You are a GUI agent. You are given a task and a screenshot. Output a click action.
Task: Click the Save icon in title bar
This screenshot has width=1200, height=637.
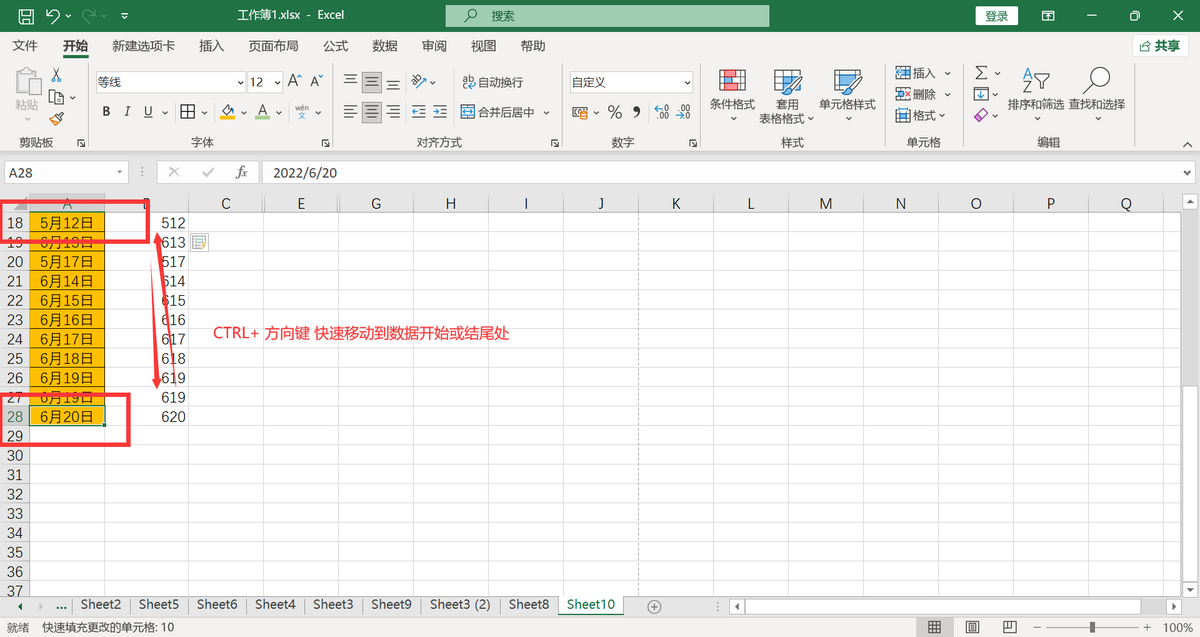[x=26, y=16]
